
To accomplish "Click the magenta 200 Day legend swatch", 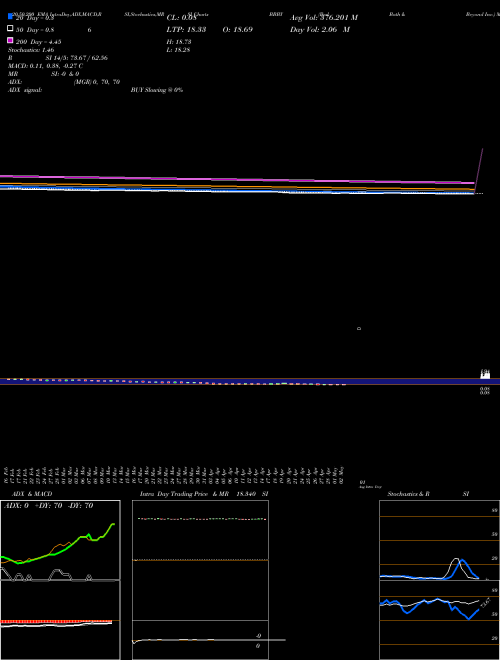I will coord(10,40).
